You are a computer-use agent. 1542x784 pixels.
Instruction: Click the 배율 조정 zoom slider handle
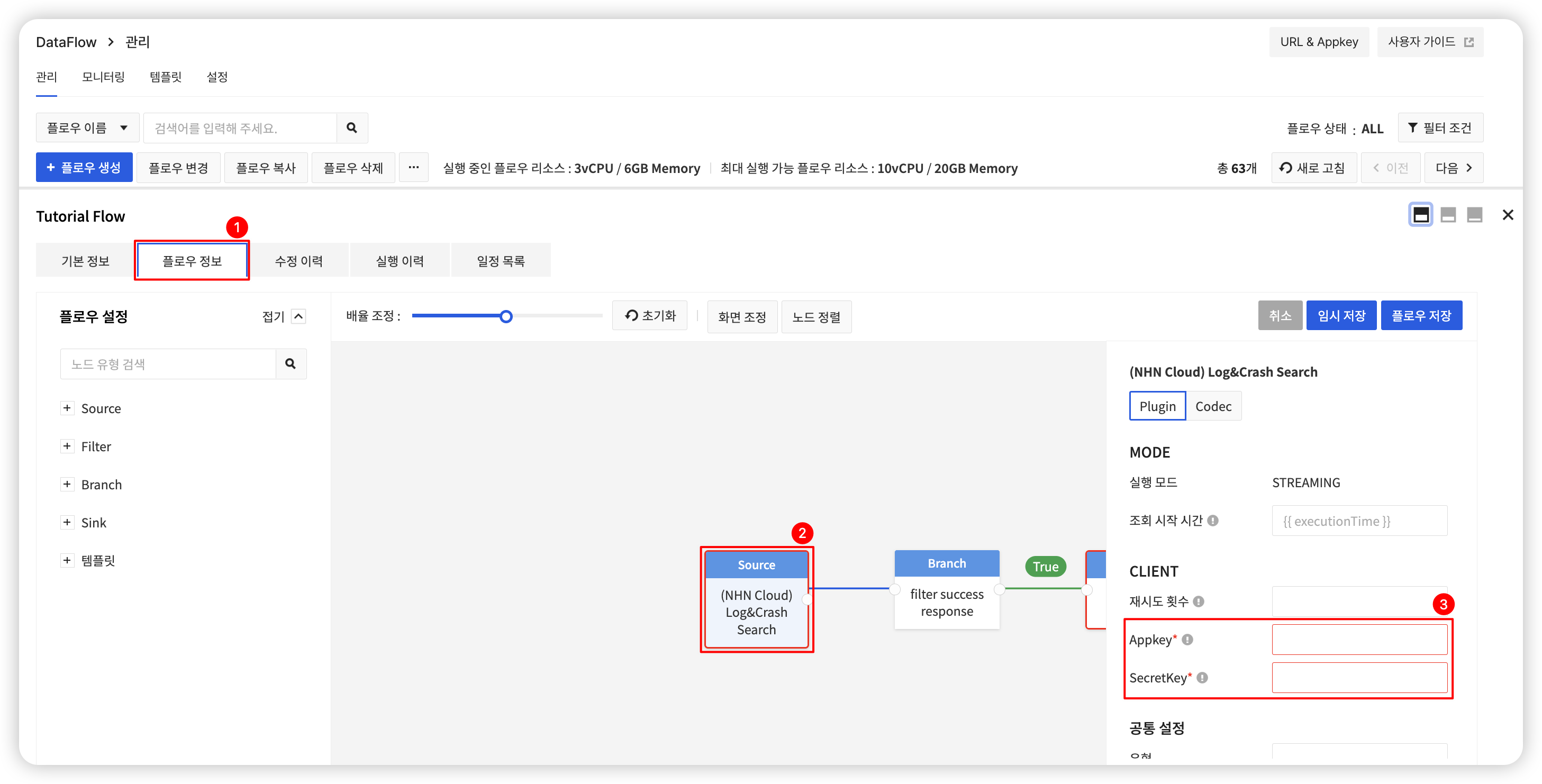coord(506,316)
